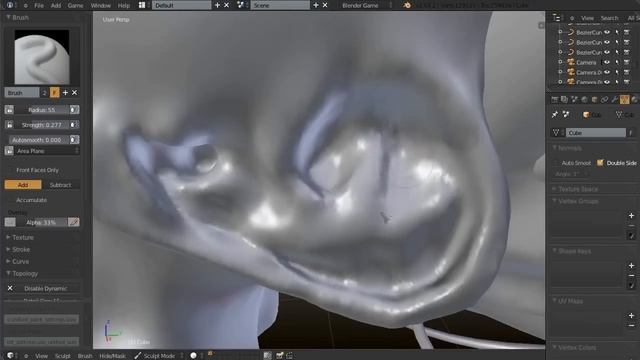Image resolution: width=640 pixels, height=360 pixels.
Task: Toggle the unified strength lock icon
Action: tap(9, 124)
